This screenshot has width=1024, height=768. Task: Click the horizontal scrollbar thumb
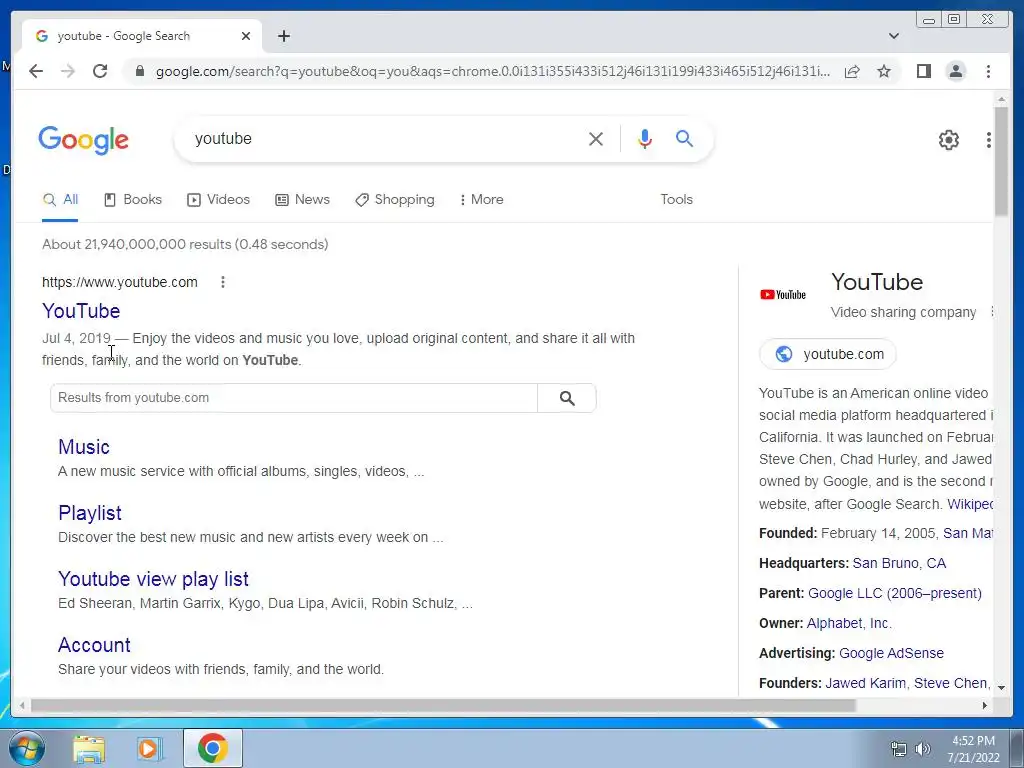(443, 705)
